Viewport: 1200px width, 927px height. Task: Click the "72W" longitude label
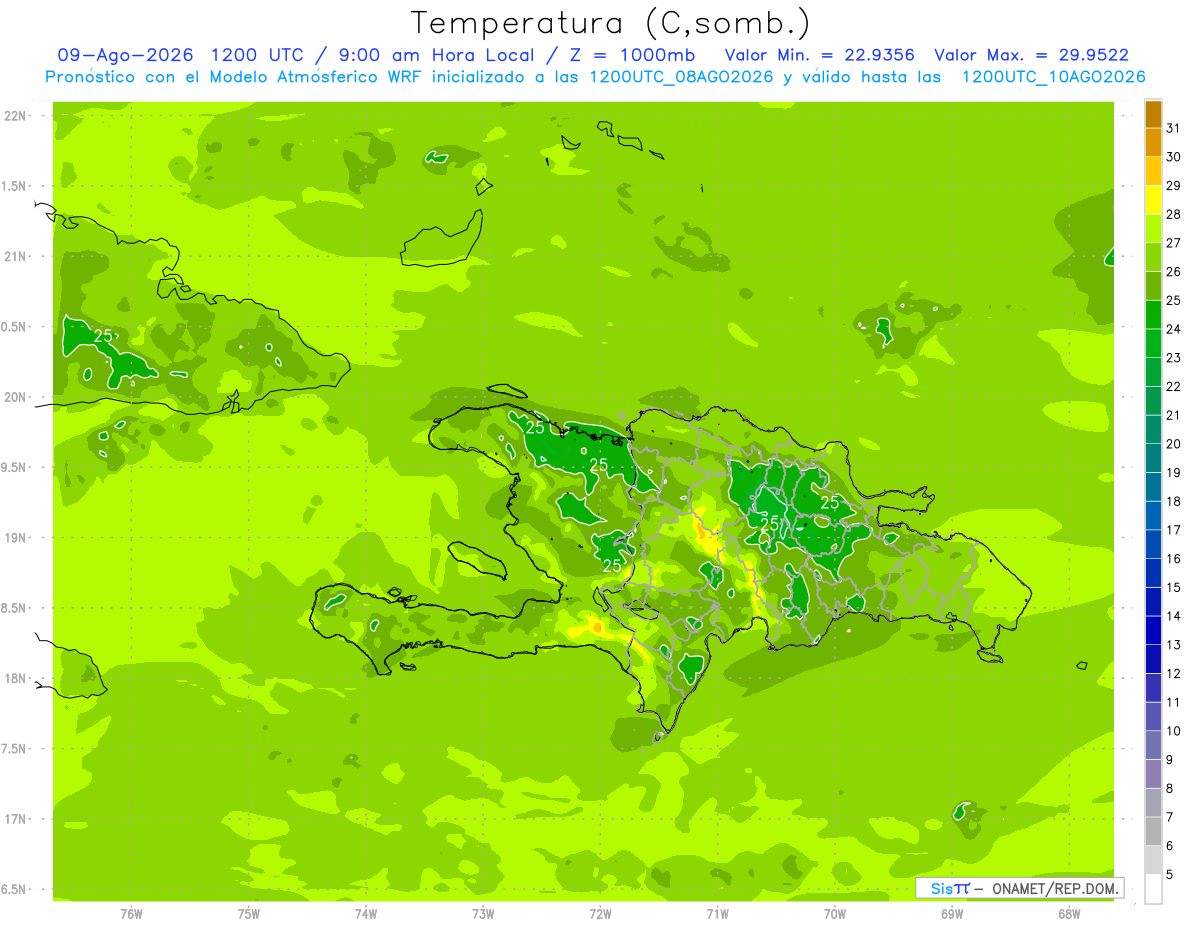click(601, 914)
